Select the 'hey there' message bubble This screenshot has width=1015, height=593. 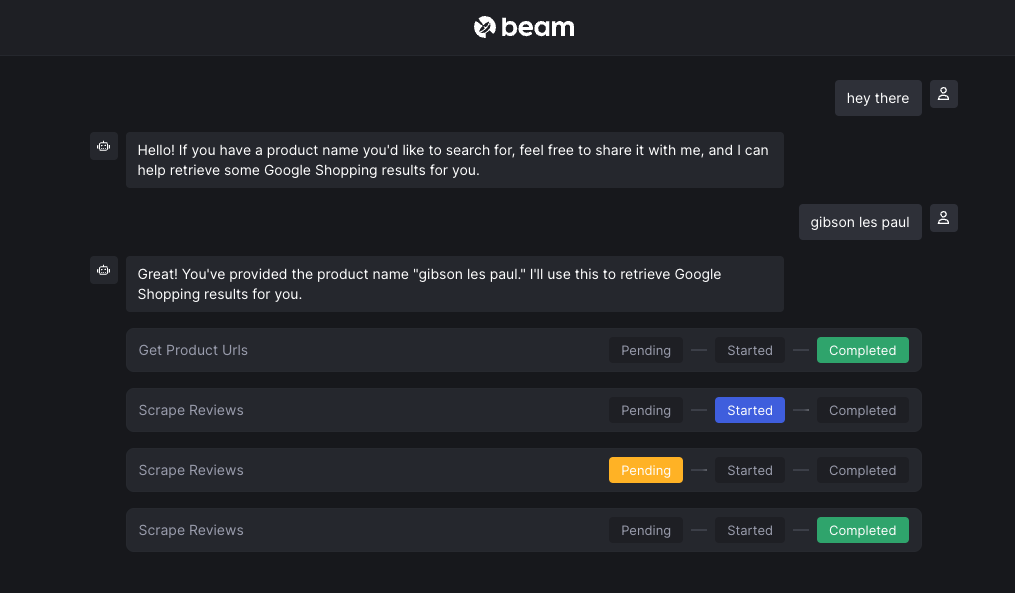click(878, 98)
